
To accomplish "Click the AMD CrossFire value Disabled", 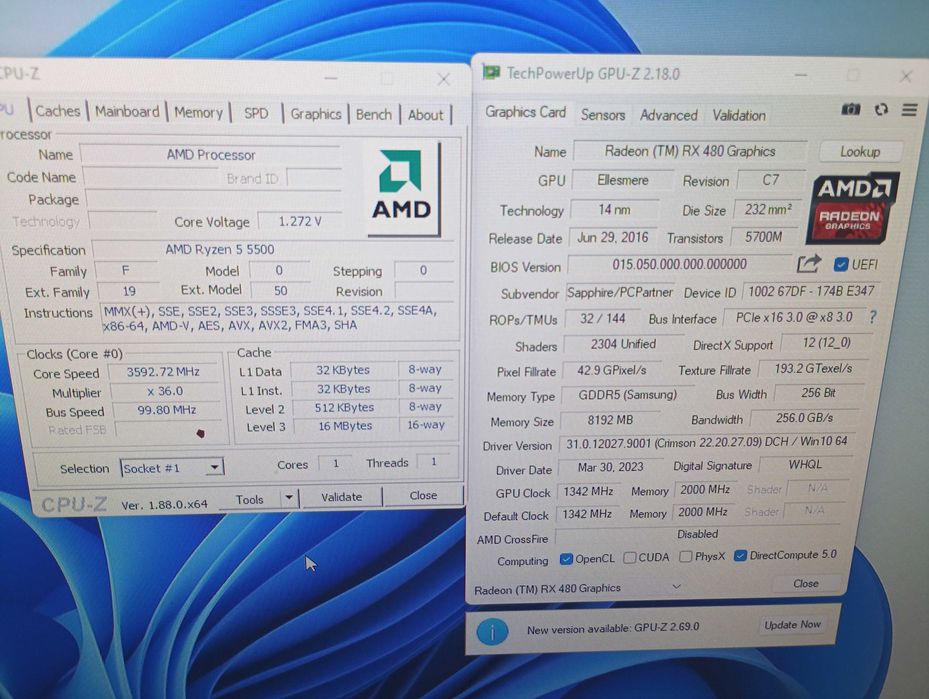I will [x=697, y=534].
